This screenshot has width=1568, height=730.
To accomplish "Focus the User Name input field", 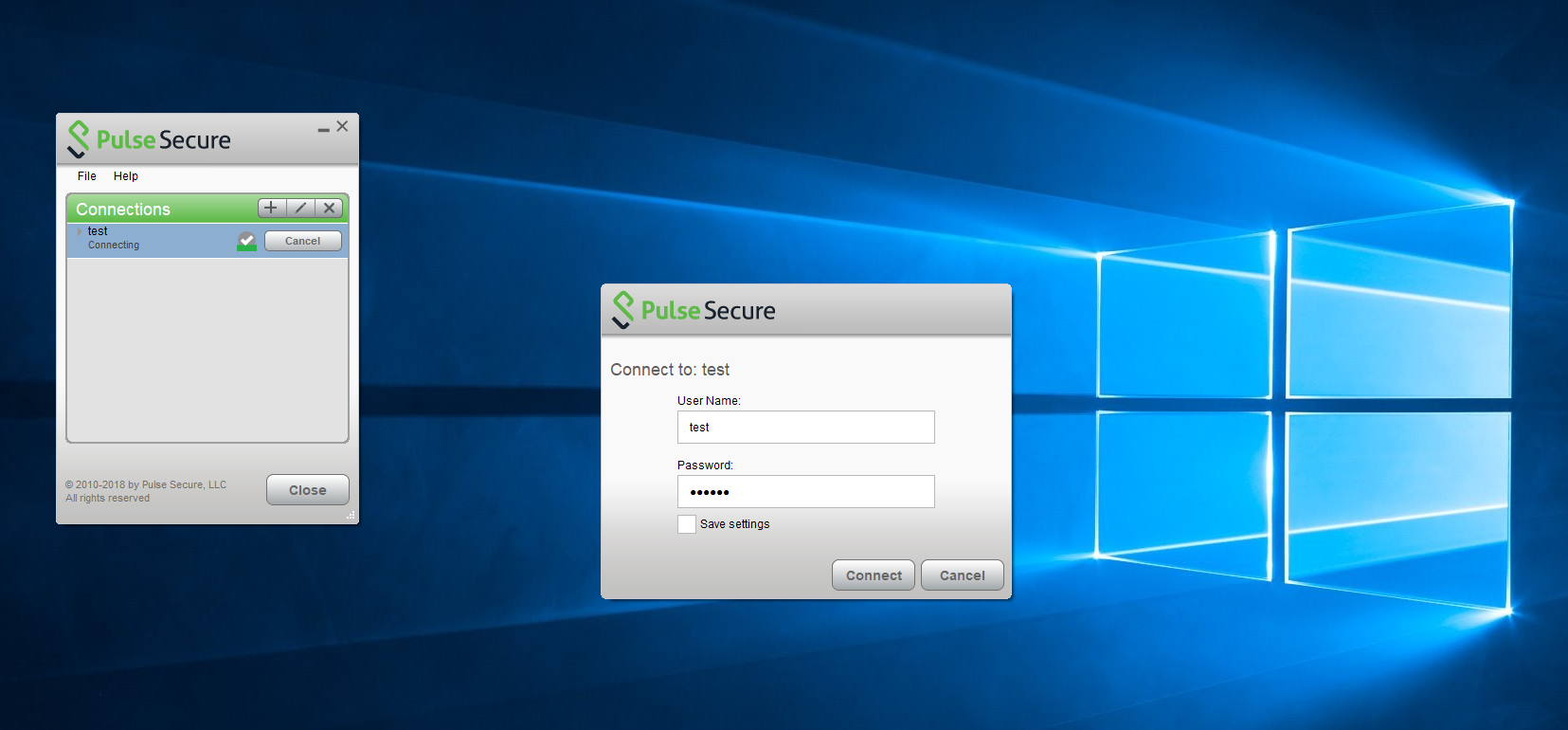I will coord(806,427).
